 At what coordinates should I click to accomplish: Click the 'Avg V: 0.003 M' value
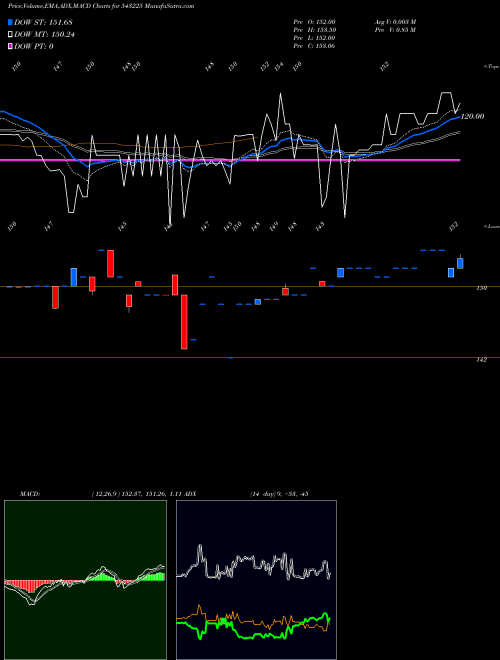point(395,22)
